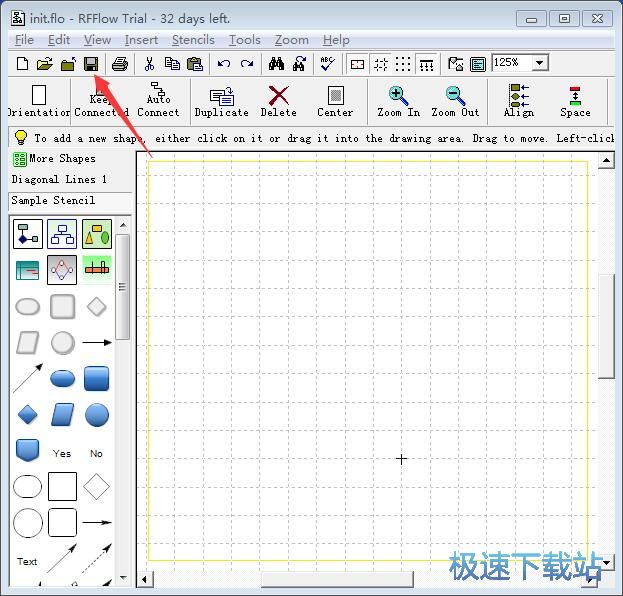Click the Print icon in toolbar
The width and height of the screenshot is (623, 596).
click(x=120, y=64)
